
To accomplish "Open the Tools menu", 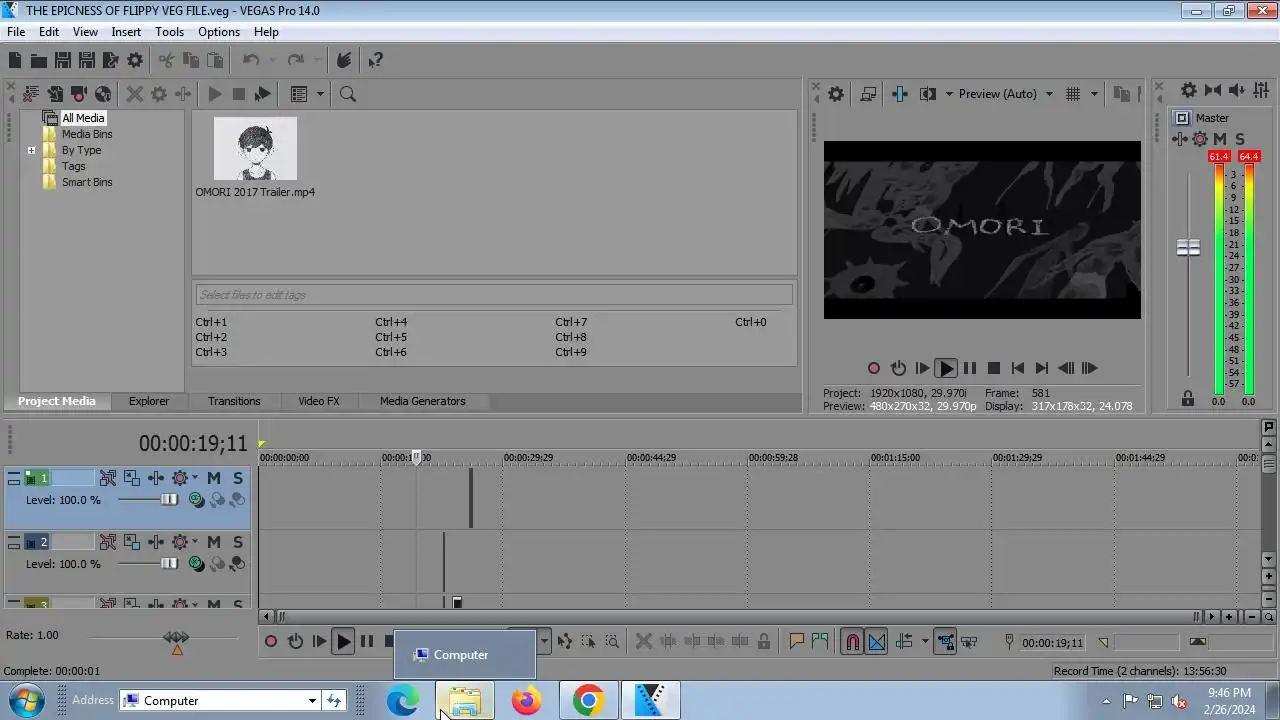I will point(169,32).
